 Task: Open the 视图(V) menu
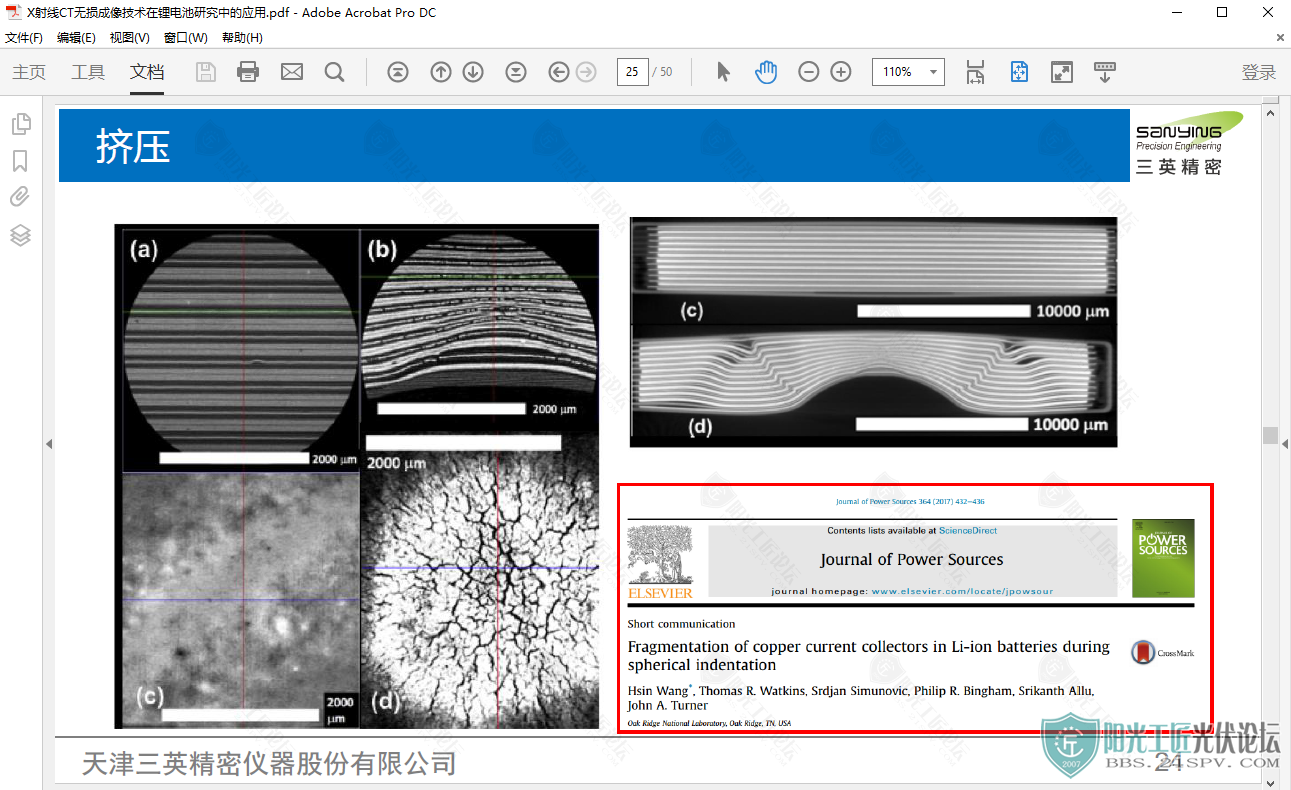(x=130, y=38)
